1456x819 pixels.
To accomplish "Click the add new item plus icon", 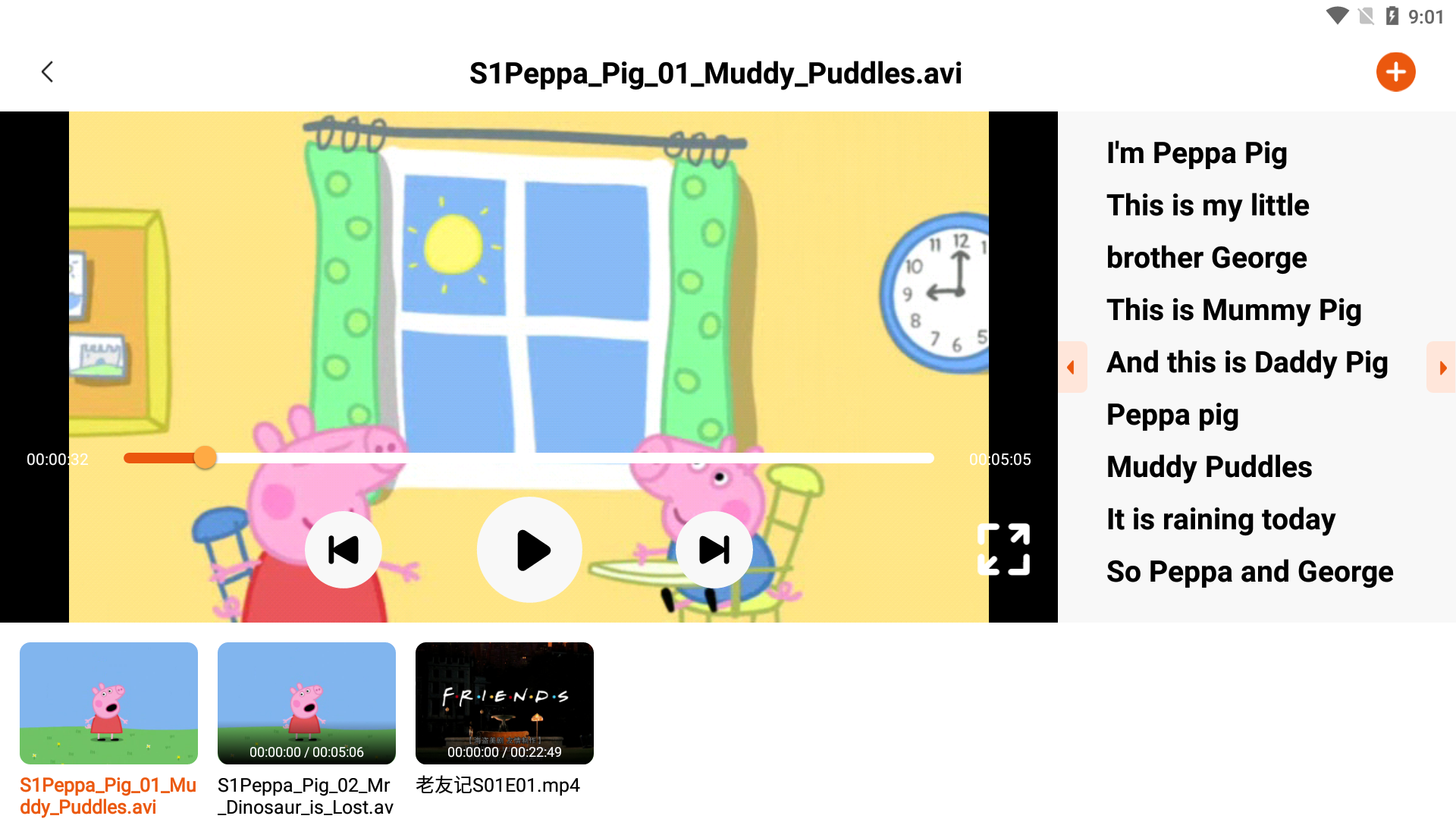I will click(1394, 70).
